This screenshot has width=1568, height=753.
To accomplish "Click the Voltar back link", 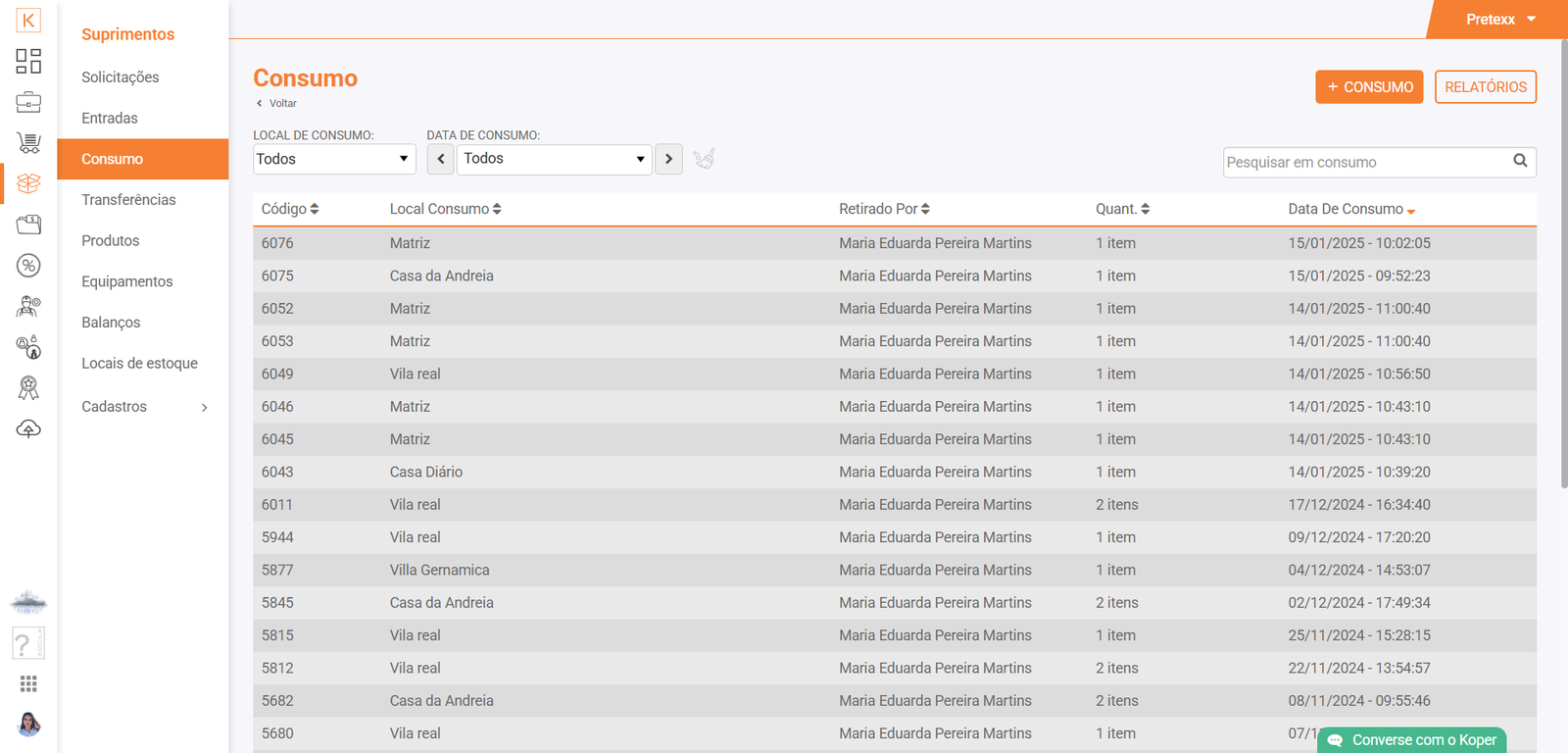I will pyautogui.click(x=277, y=103).
